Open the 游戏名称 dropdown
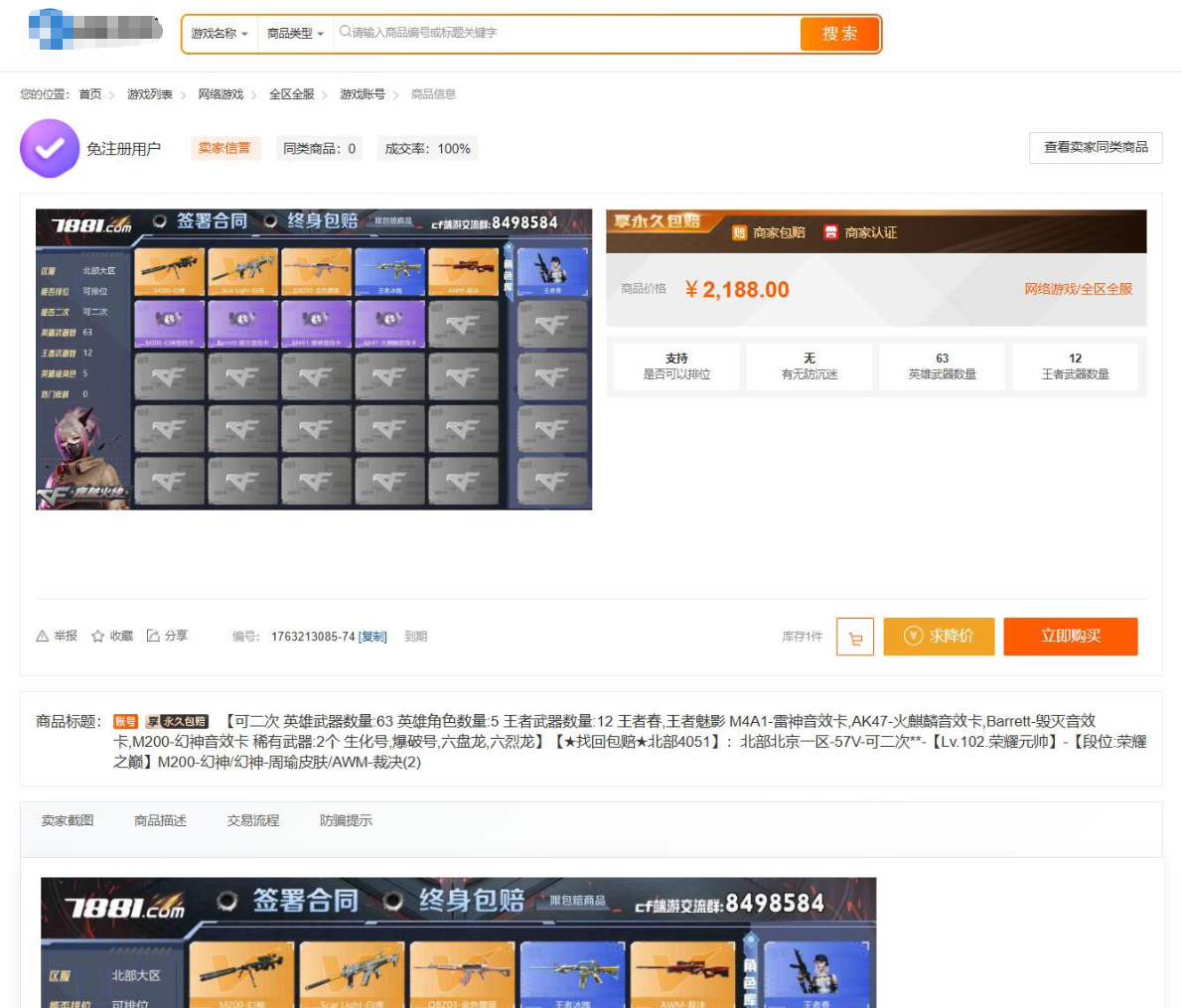The width and height of the screenshot is (1182, 1008). tap(219, 34)
